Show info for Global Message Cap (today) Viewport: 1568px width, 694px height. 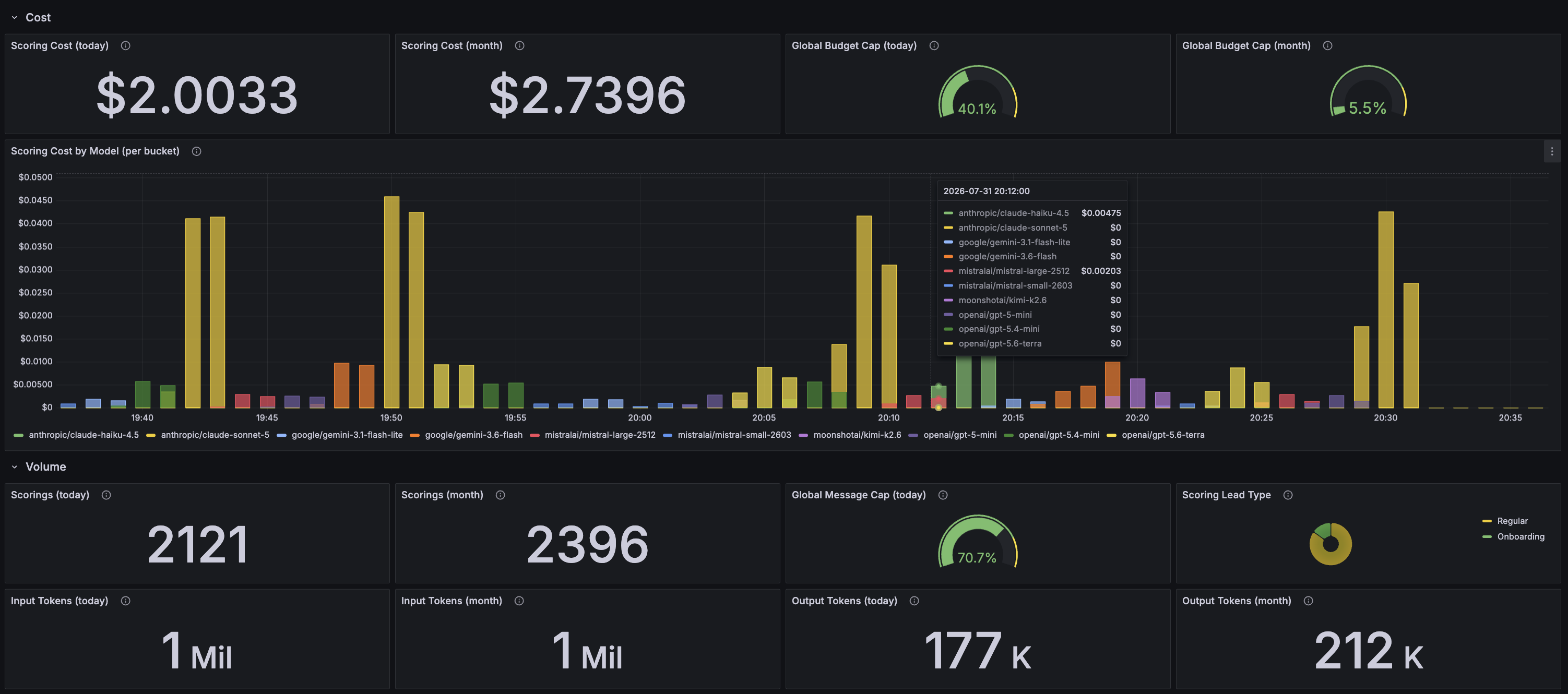pyautogui.click(x=943, y=495)
